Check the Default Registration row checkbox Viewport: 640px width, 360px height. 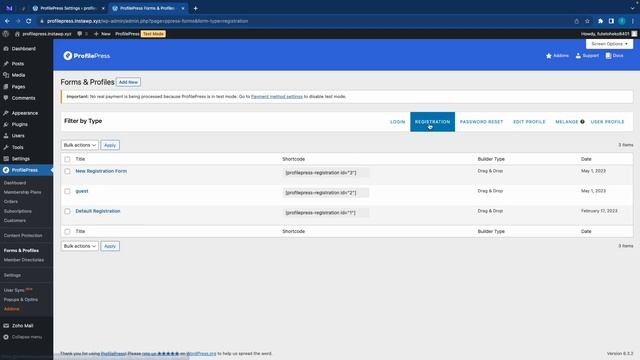pos(67,211)
